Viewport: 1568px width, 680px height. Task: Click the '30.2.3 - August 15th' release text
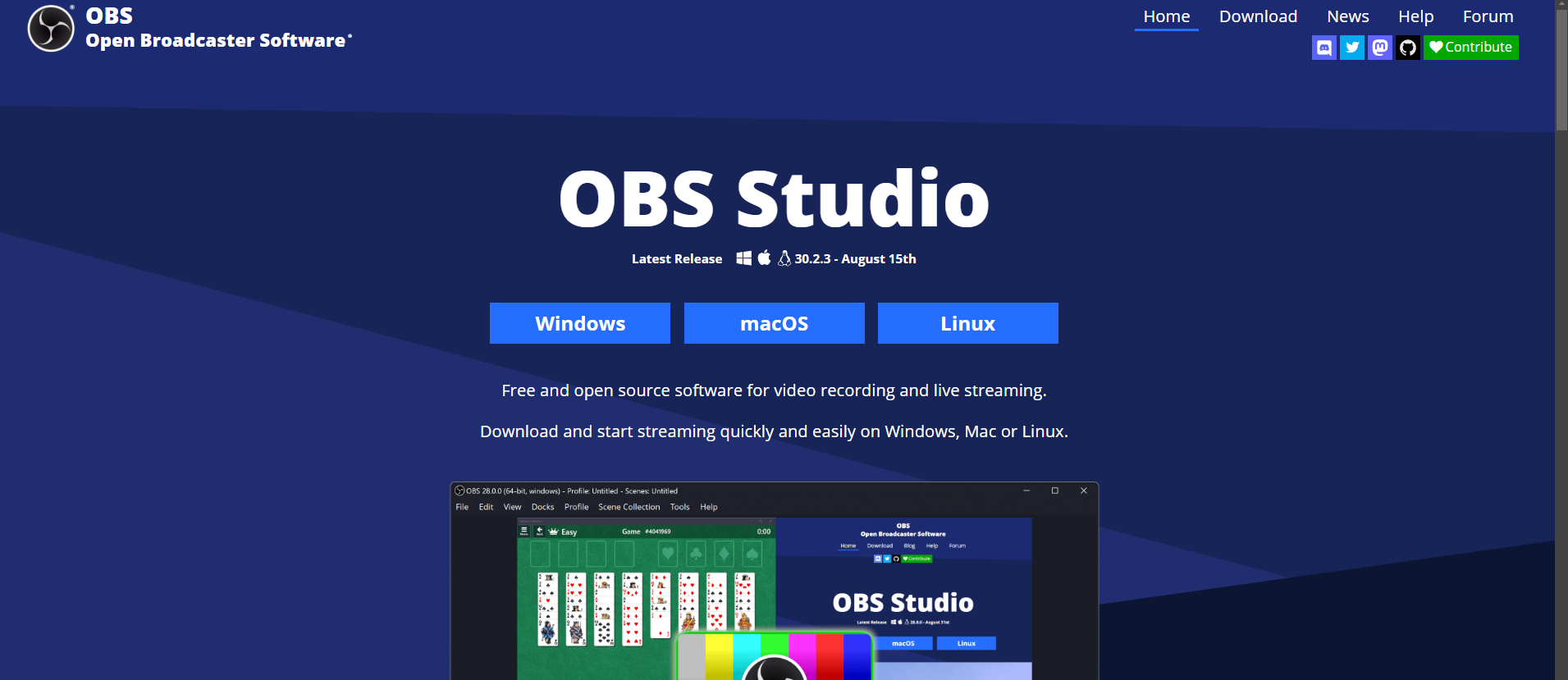coord(855,259)
